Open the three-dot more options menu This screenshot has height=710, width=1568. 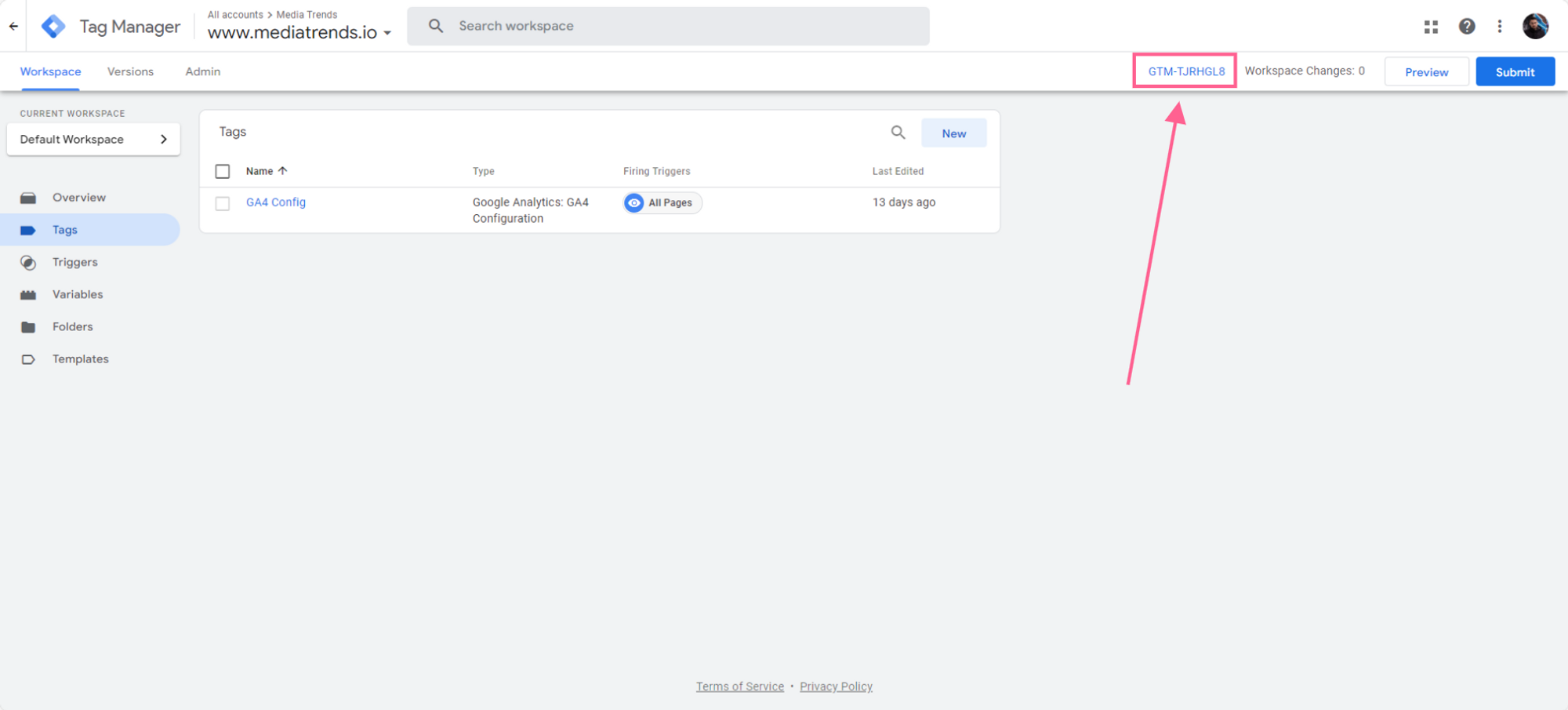tap(1500, 27)
